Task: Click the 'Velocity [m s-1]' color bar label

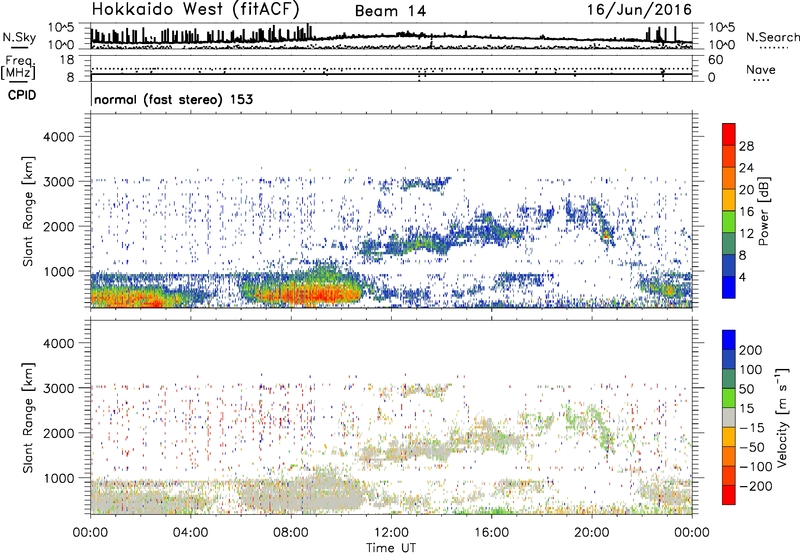Action: pos(781,418)
